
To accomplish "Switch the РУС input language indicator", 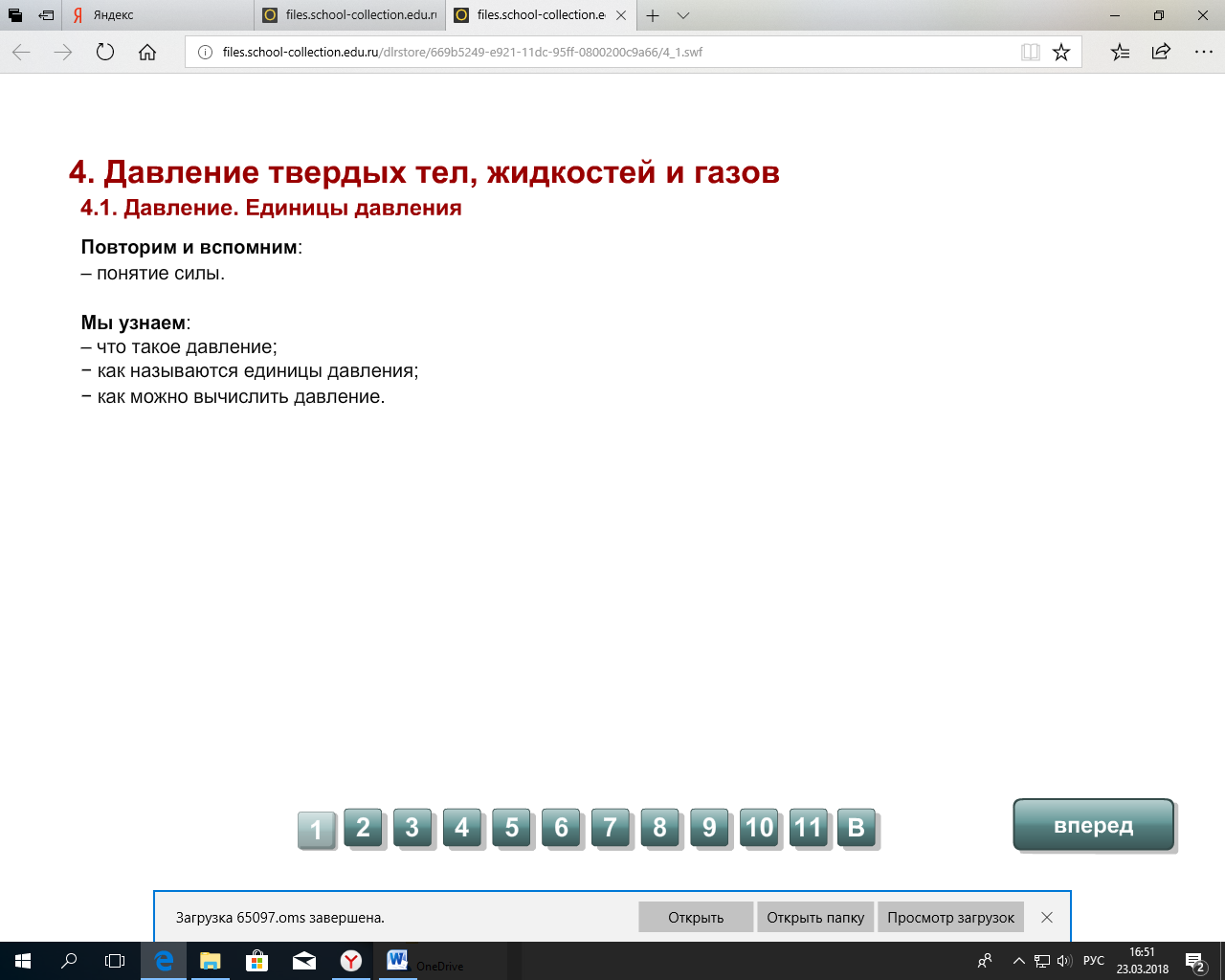I will [x=1094, y=961].
